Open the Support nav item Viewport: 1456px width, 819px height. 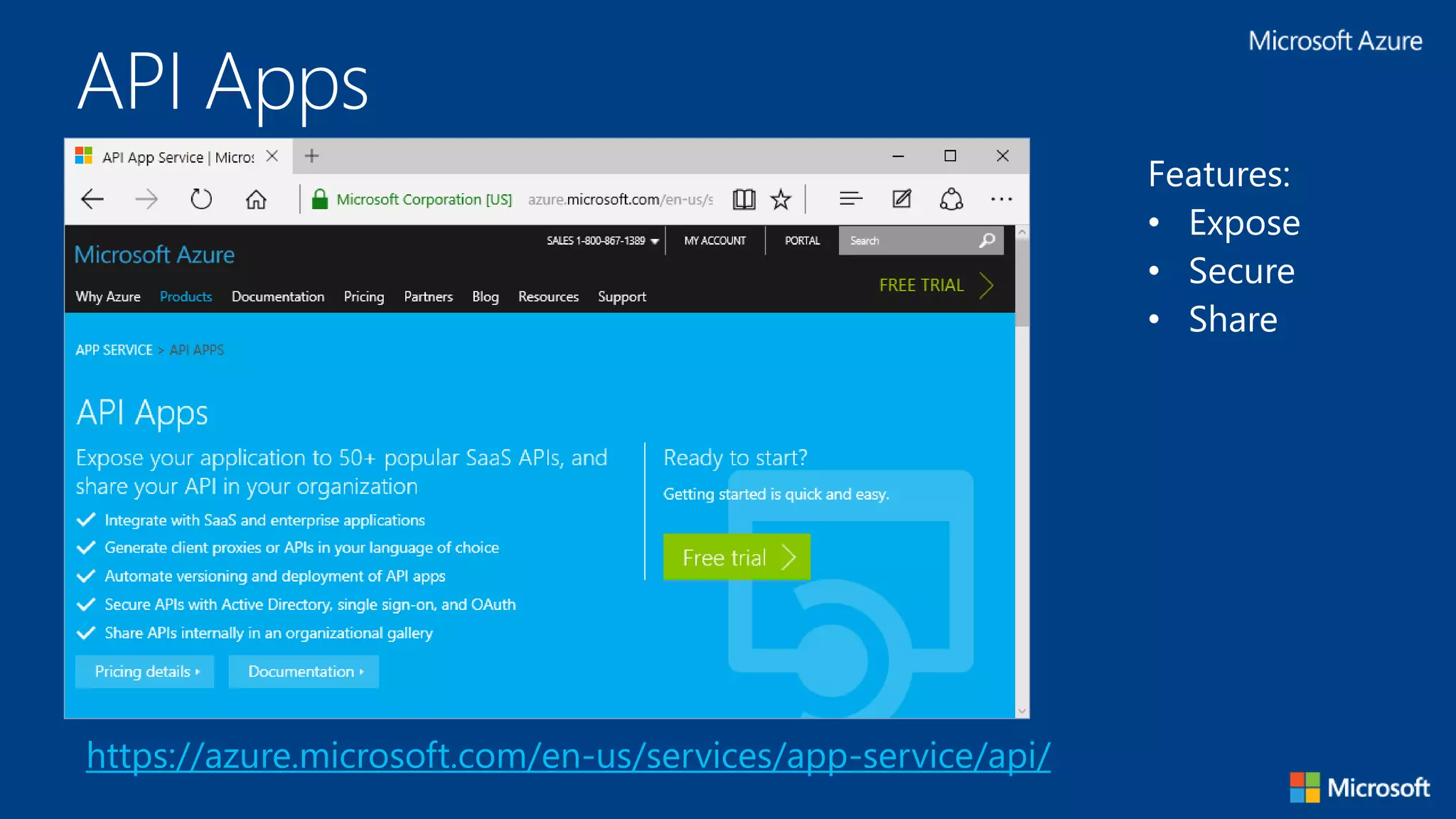[622, 296]
